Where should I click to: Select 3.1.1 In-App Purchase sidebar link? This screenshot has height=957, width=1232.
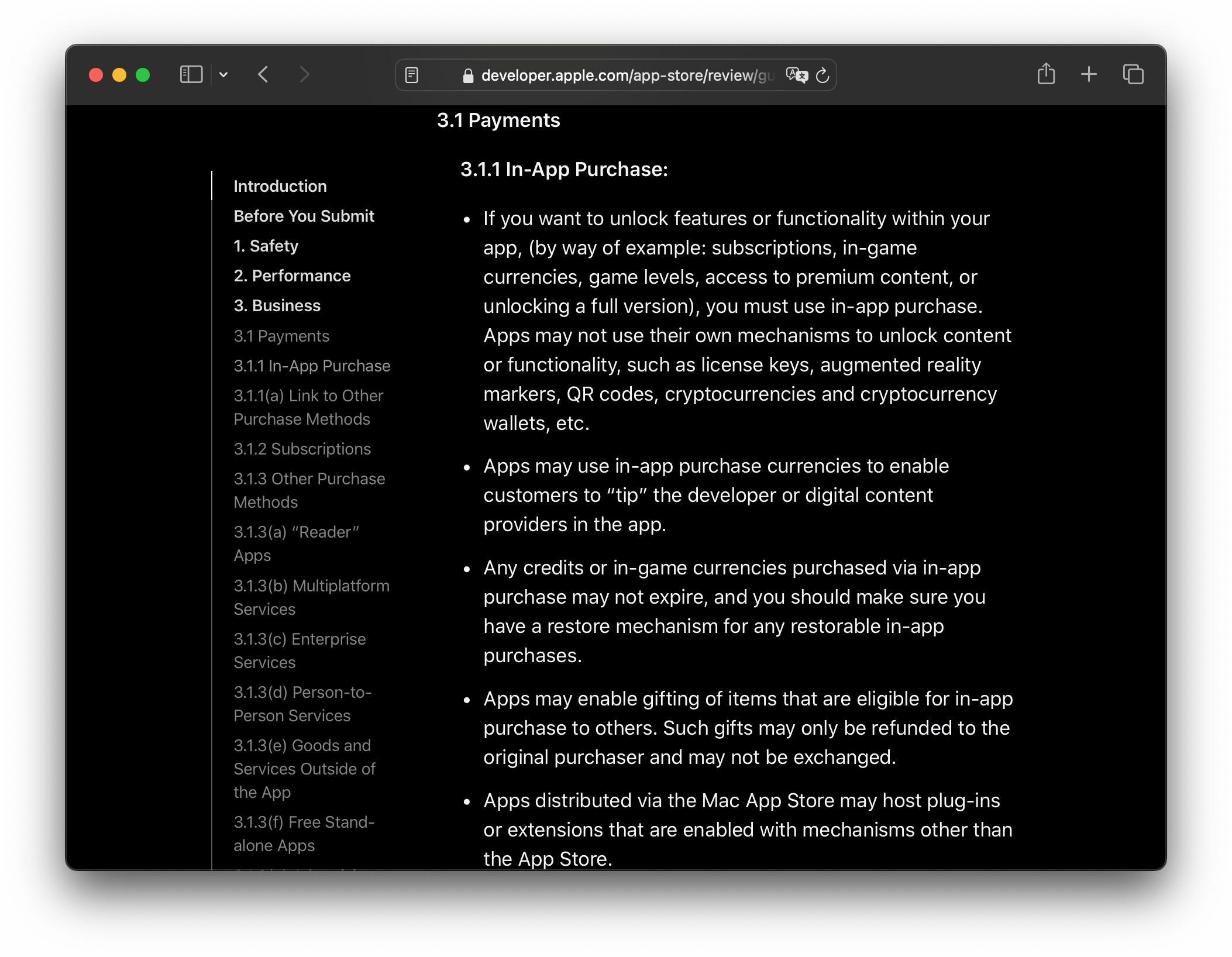[x=312, y=366]
